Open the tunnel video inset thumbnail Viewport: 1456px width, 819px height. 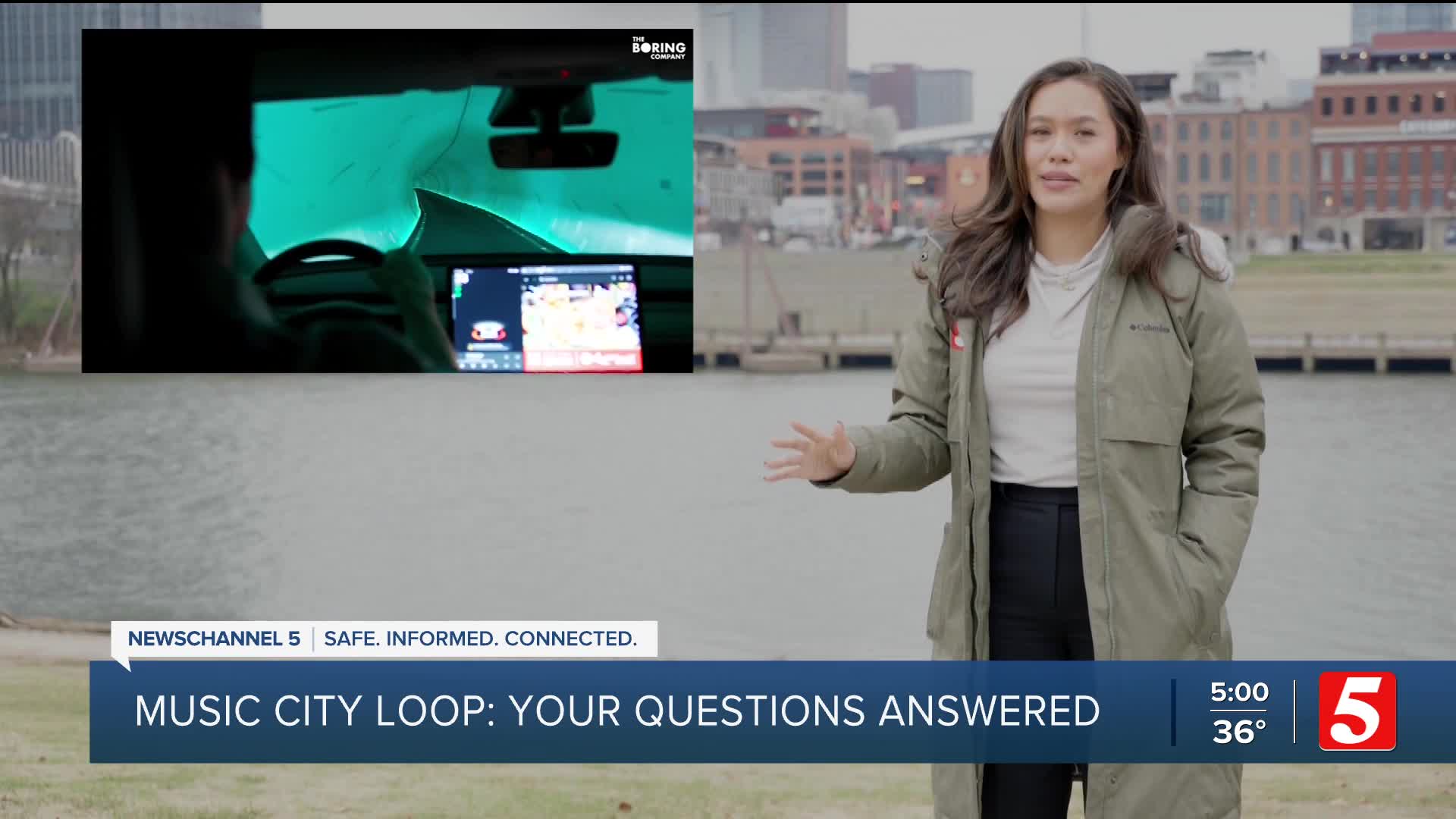[x=387, y=201]
